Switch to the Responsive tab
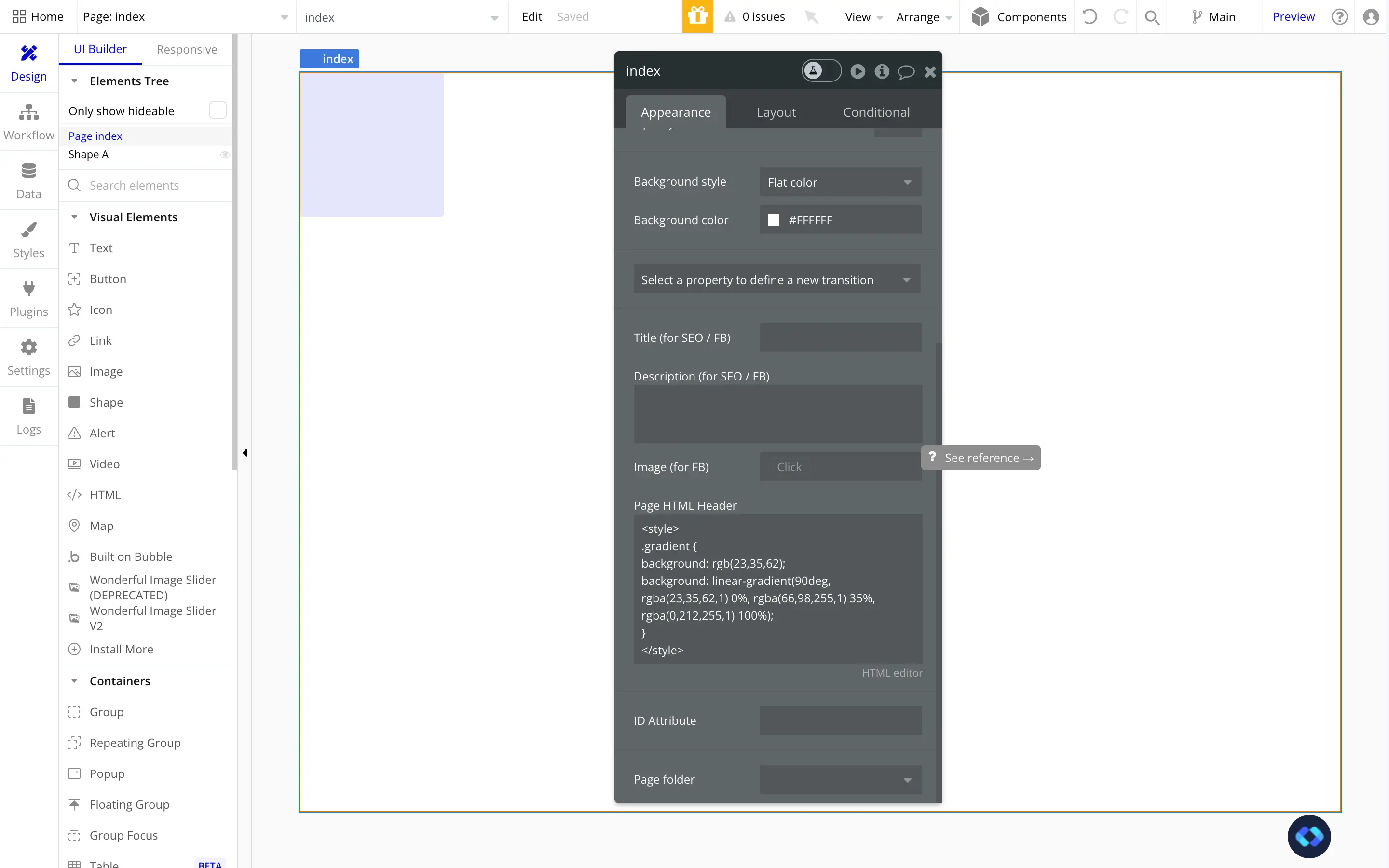The width and height of the screenshot is (1389, 868). 187,49
